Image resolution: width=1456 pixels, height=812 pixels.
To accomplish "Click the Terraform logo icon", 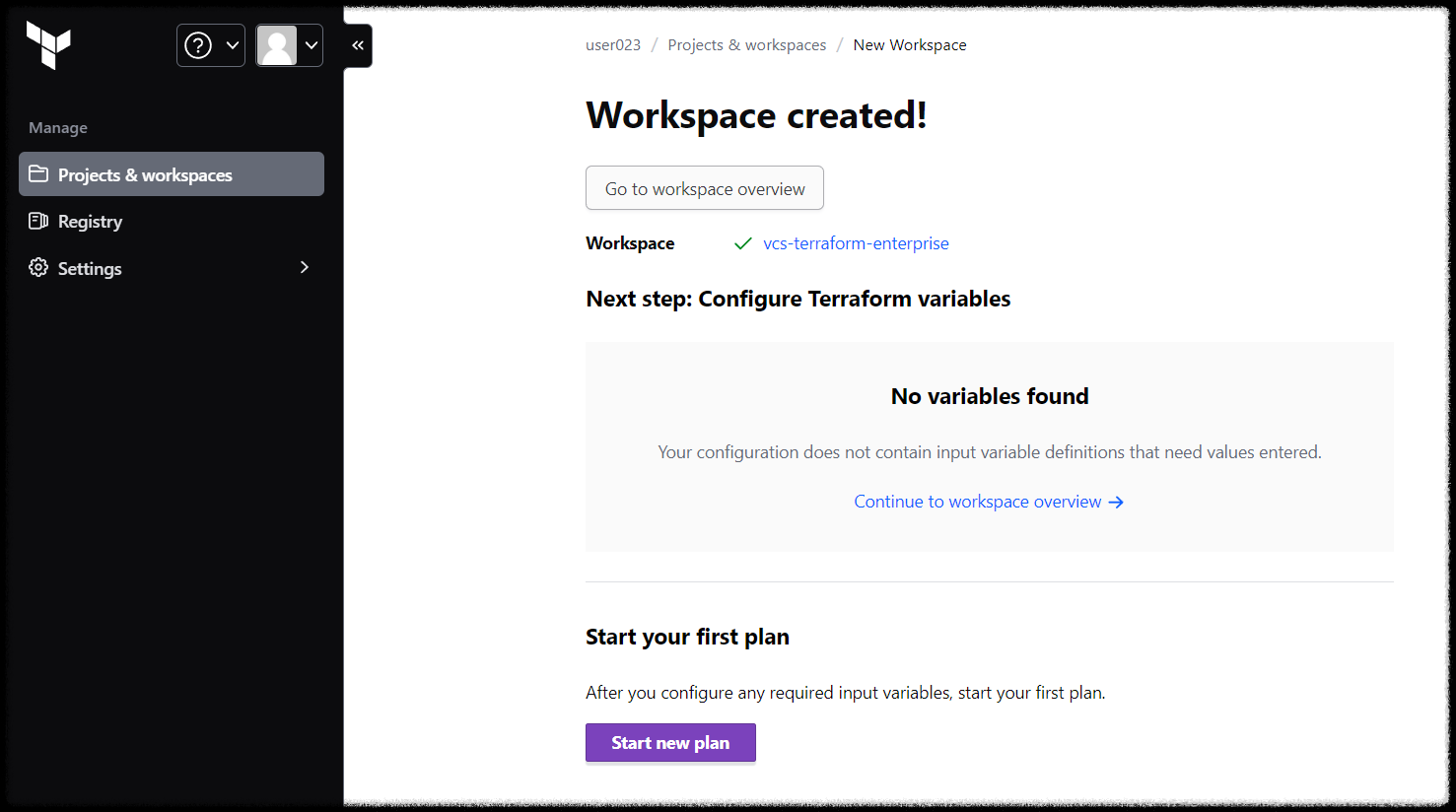I will [x=48, y=45].
